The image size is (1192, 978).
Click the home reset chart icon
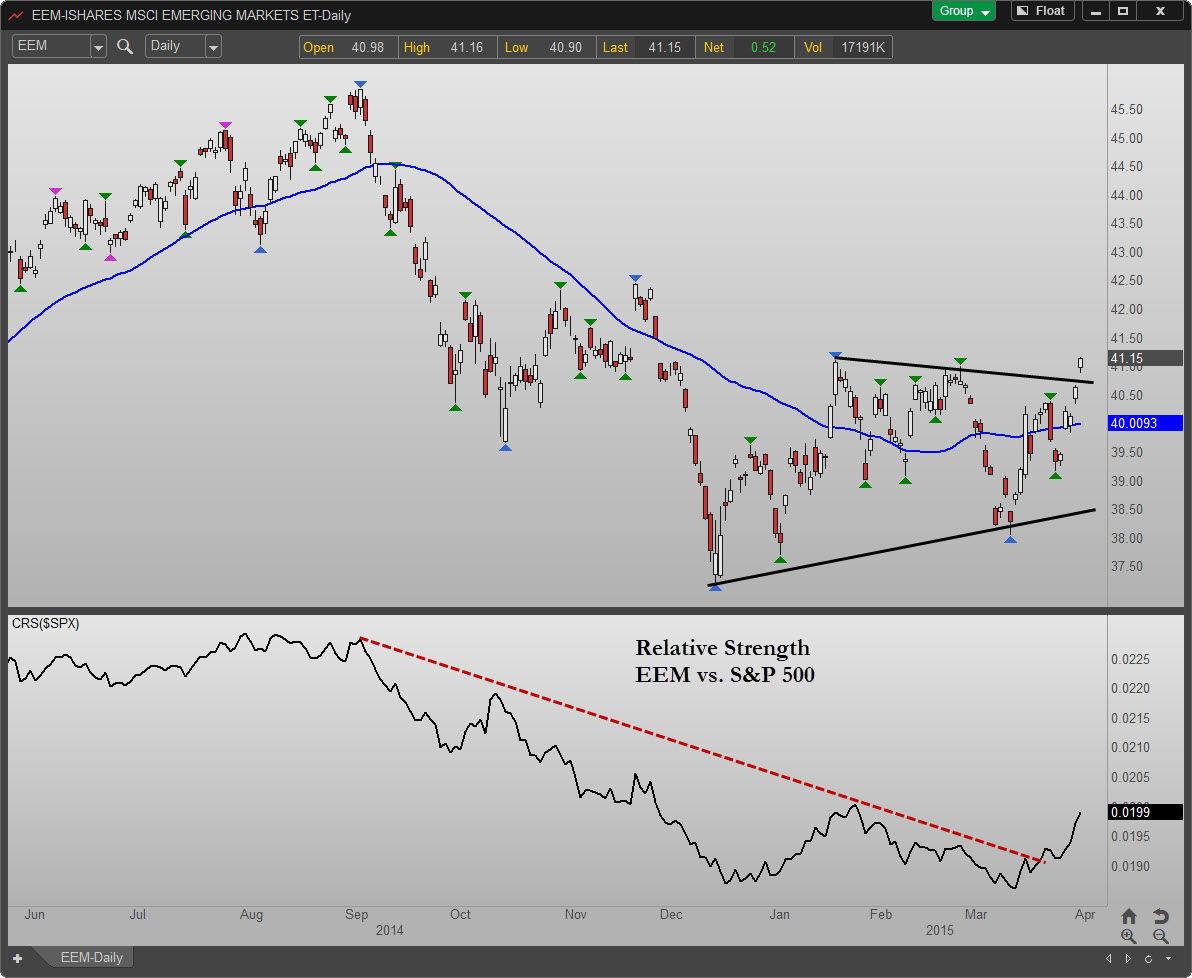(1129, 916)
